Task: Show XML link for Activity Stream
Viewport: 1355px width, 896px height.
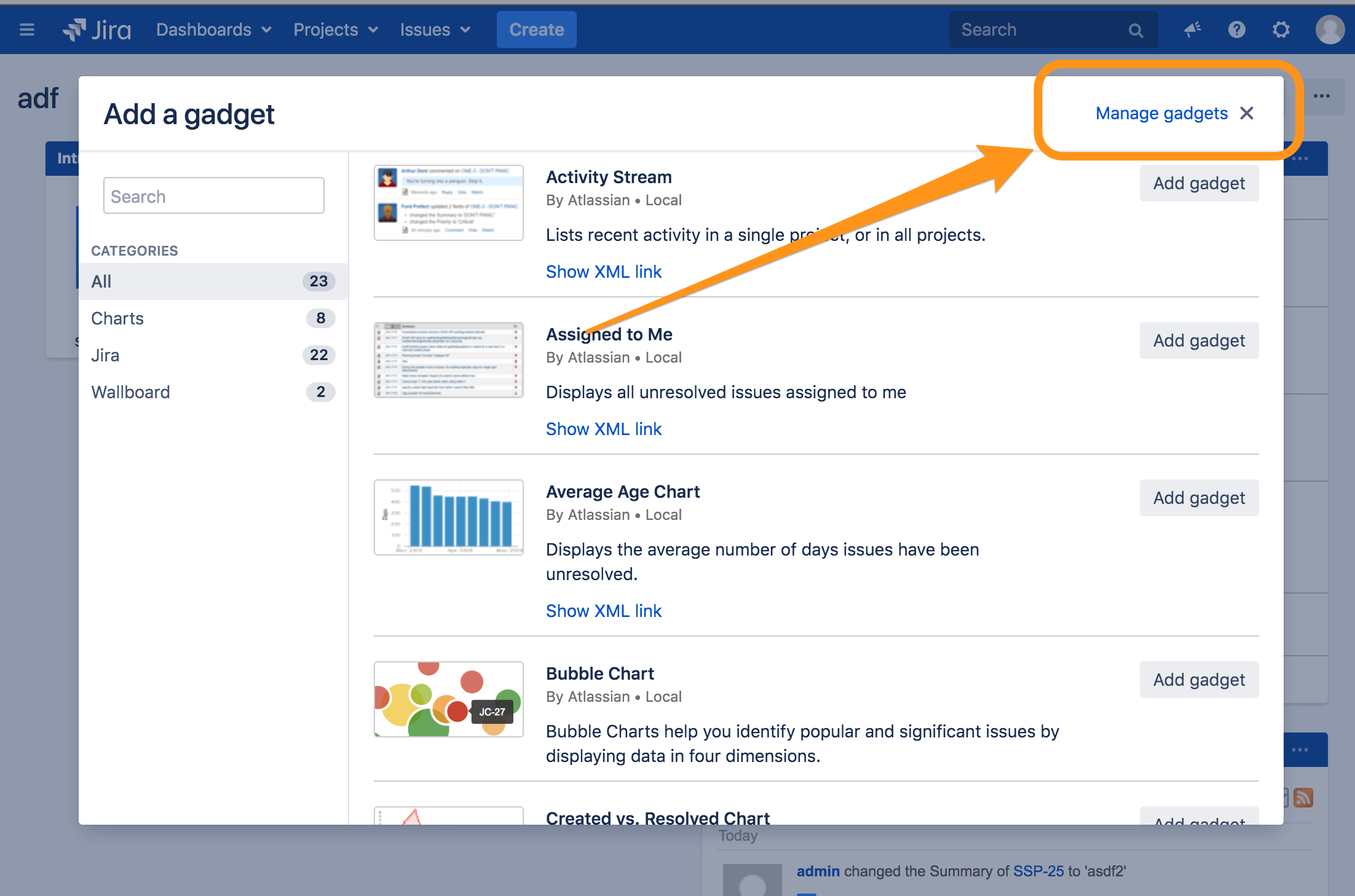Action: pyautogui.click(x=603, y=272)
